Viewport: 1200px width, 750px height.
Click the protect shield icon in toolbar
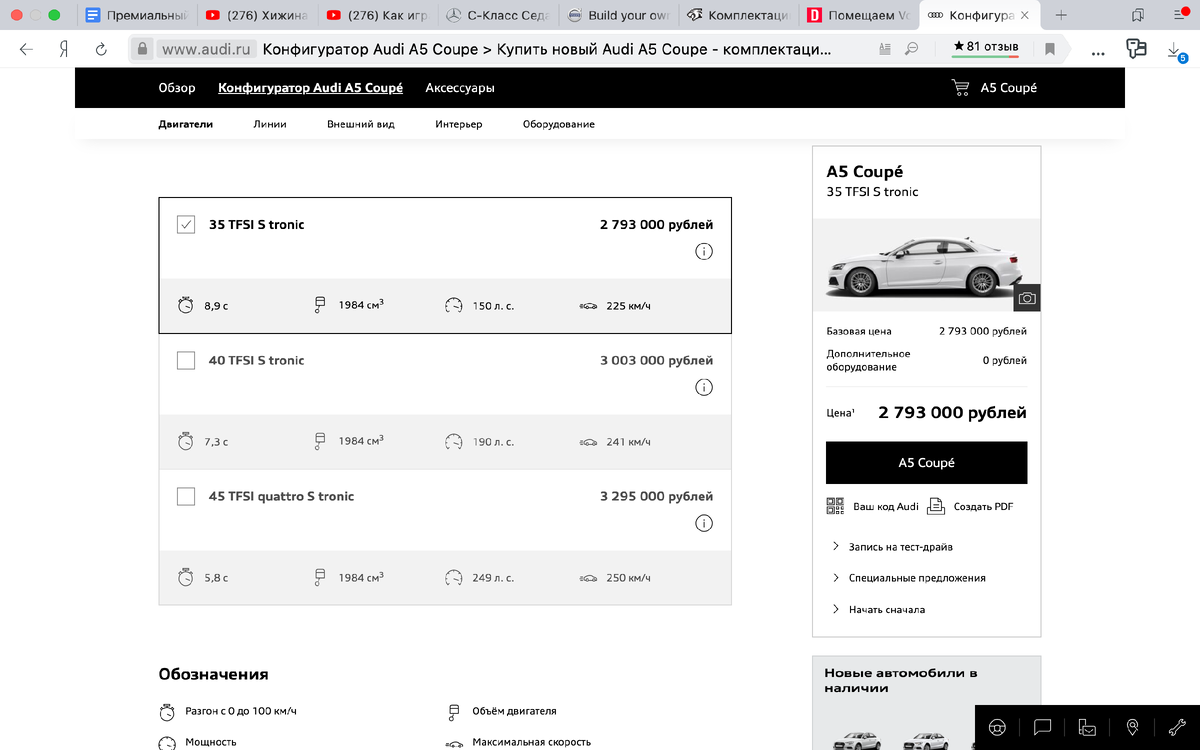pos(1135,49)
